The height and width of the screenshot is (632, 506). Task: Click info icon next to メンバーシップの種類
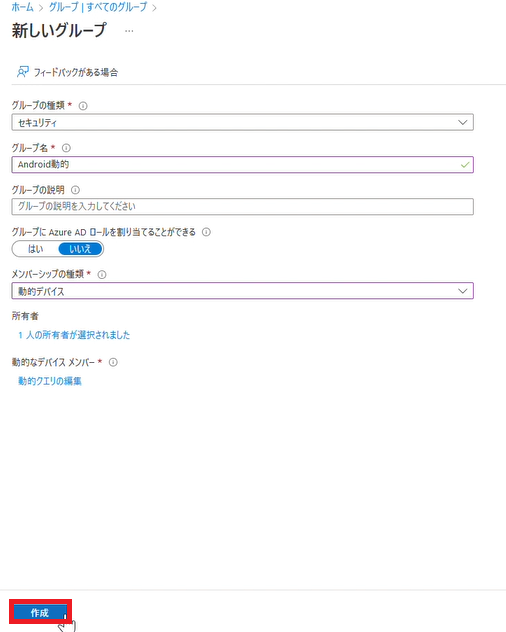pyautogui.click(x=102, y=274)
